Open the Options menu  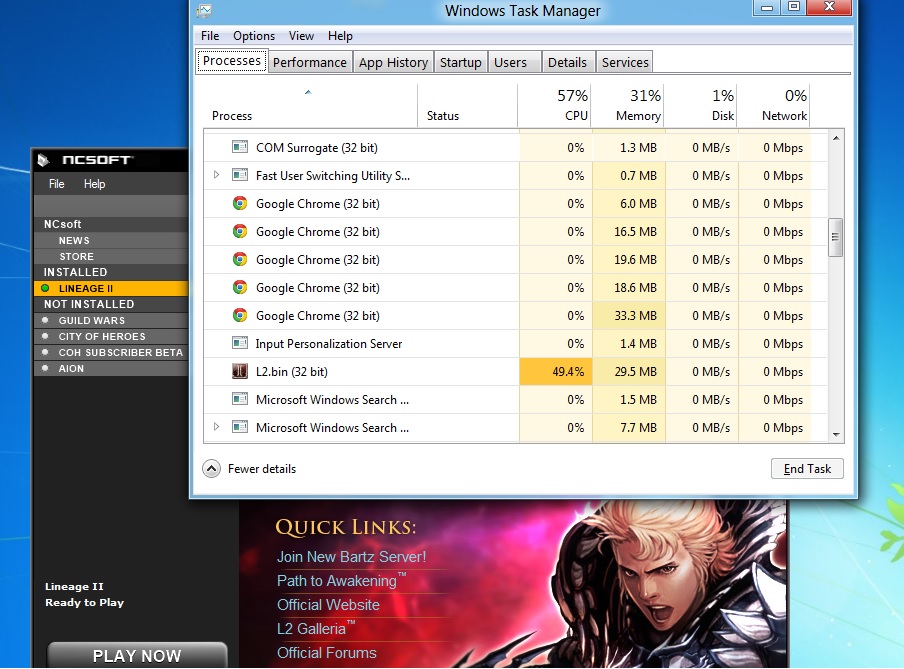click(254, 36)
